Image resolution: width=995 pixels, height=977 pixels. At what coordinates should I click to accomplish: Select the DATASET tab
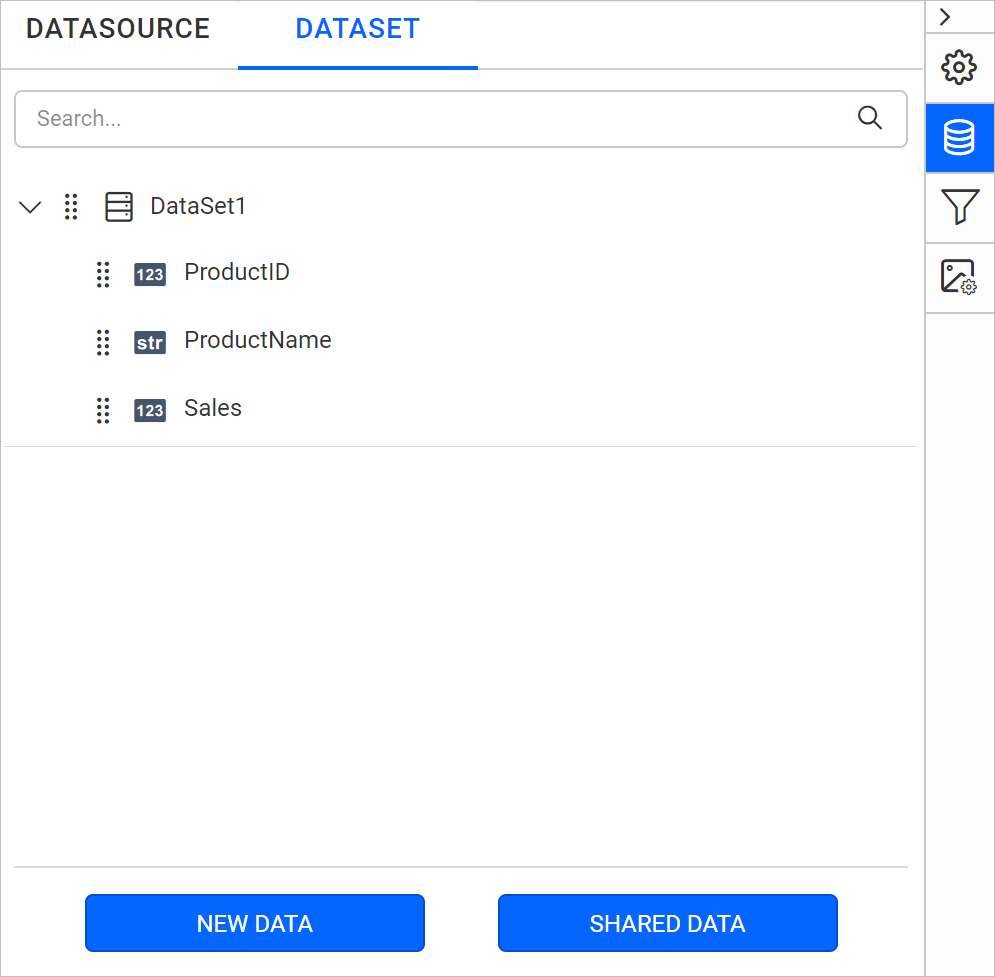pos(357,29)
